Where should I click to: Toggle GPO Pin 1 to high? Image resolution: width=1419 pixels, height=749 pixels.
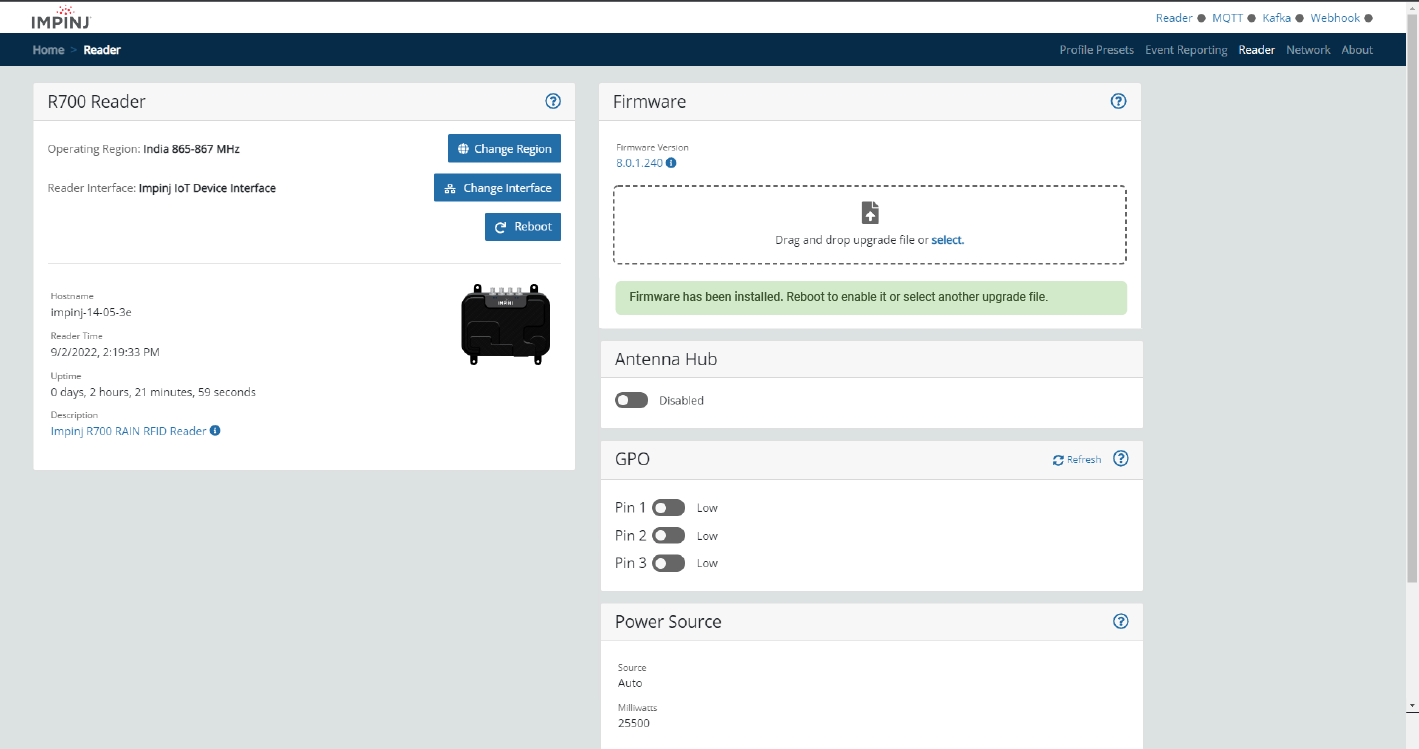click(668, 508)
